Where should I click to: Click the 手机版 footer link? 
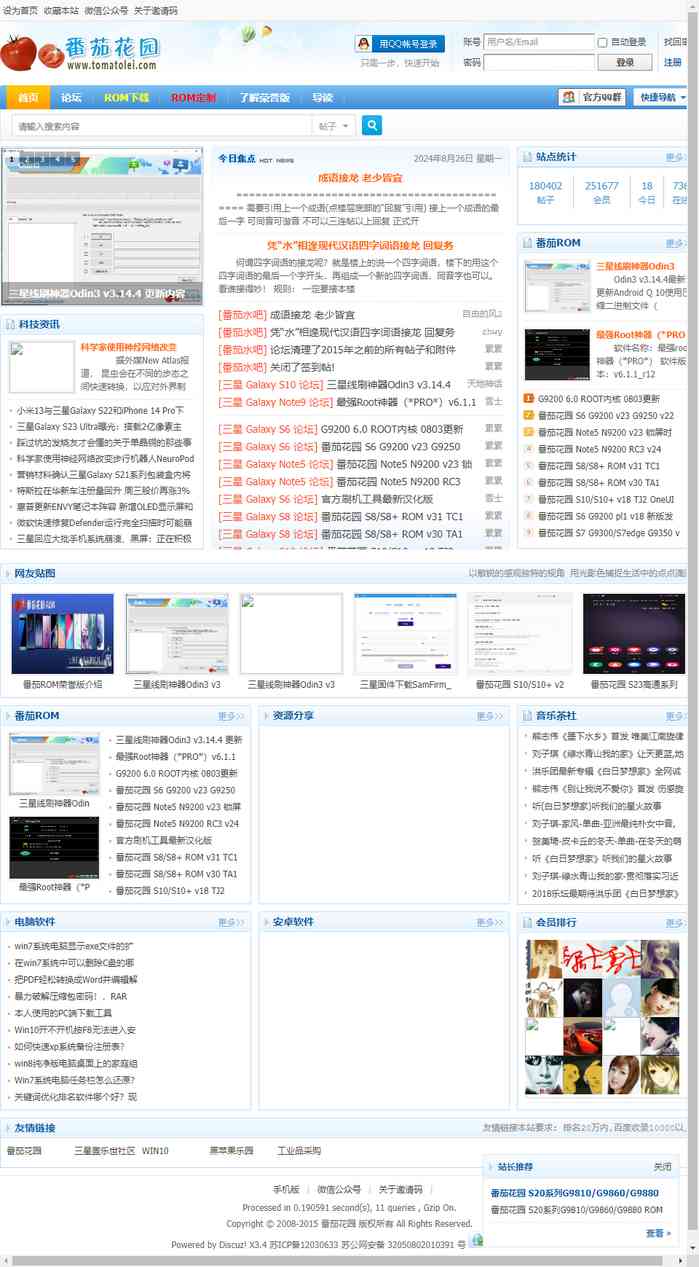(286, 1189)
